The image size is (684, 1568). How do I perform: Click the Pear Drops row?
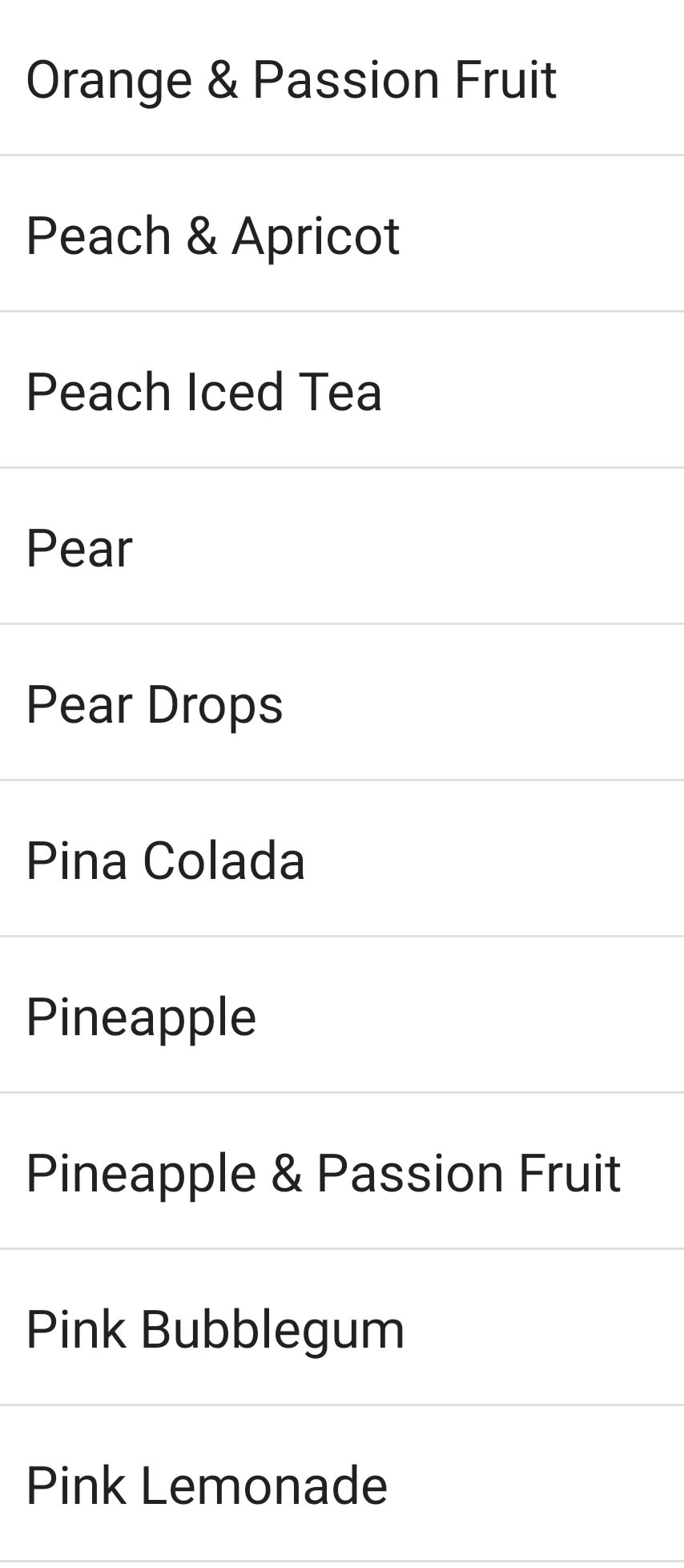tap(342, 704)
